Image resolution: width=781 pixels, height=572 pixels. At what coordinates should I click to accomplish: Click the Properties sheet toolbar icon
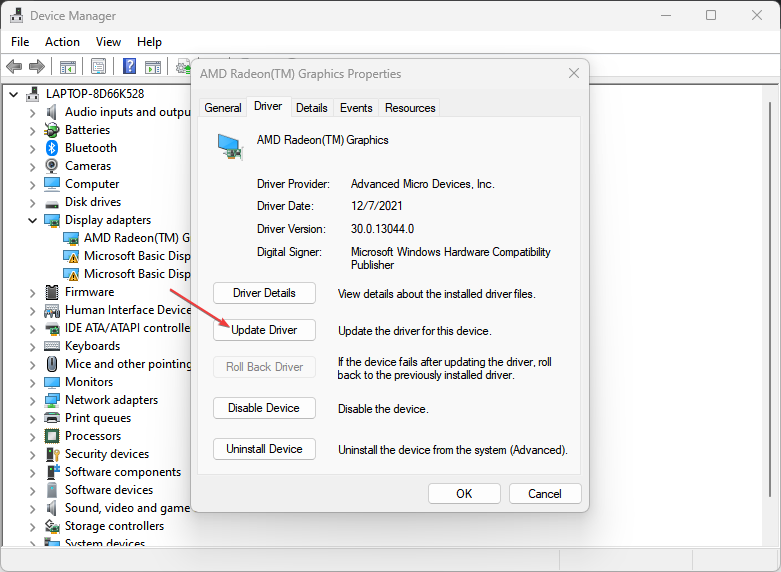click(x=98, y=67)
